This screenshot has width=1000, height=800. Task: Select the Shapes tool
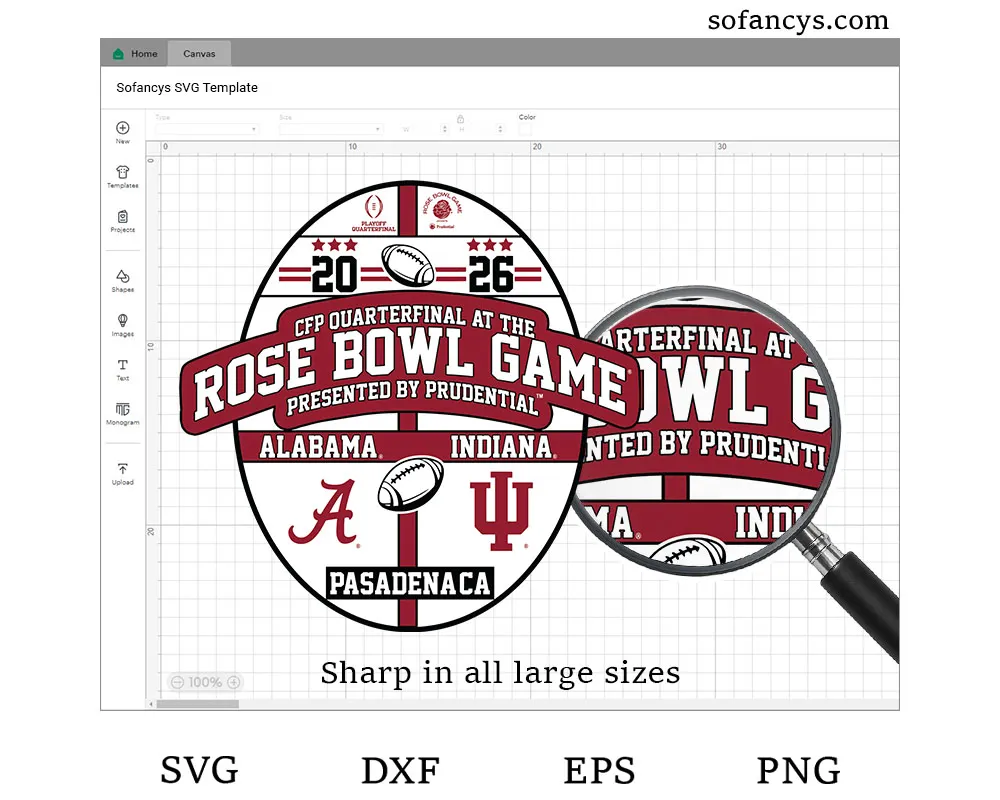(x=122, y=276)
